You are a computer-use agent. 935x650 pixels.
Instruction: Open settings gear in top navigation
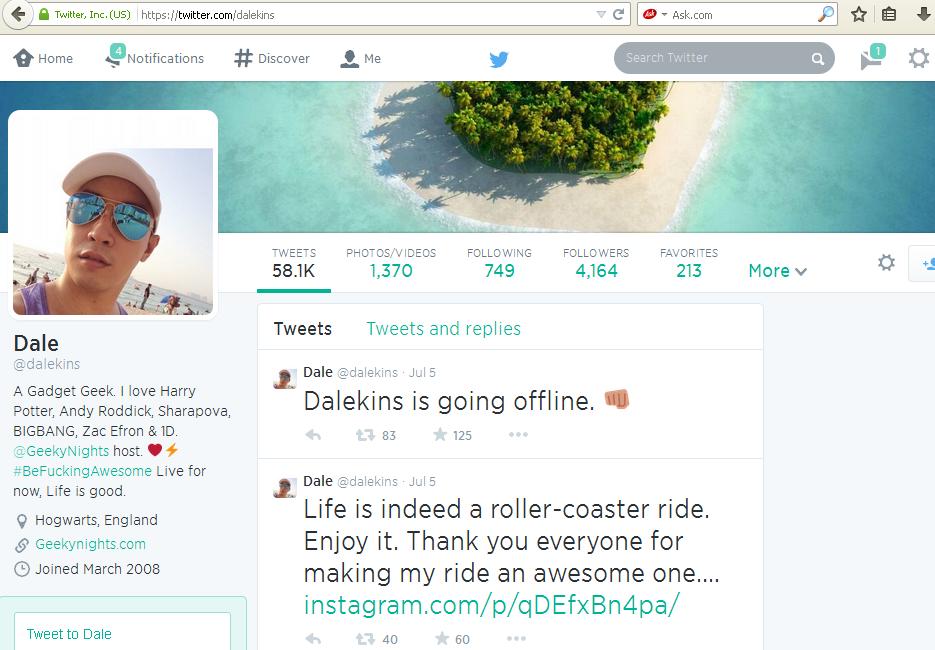point(919,58)
